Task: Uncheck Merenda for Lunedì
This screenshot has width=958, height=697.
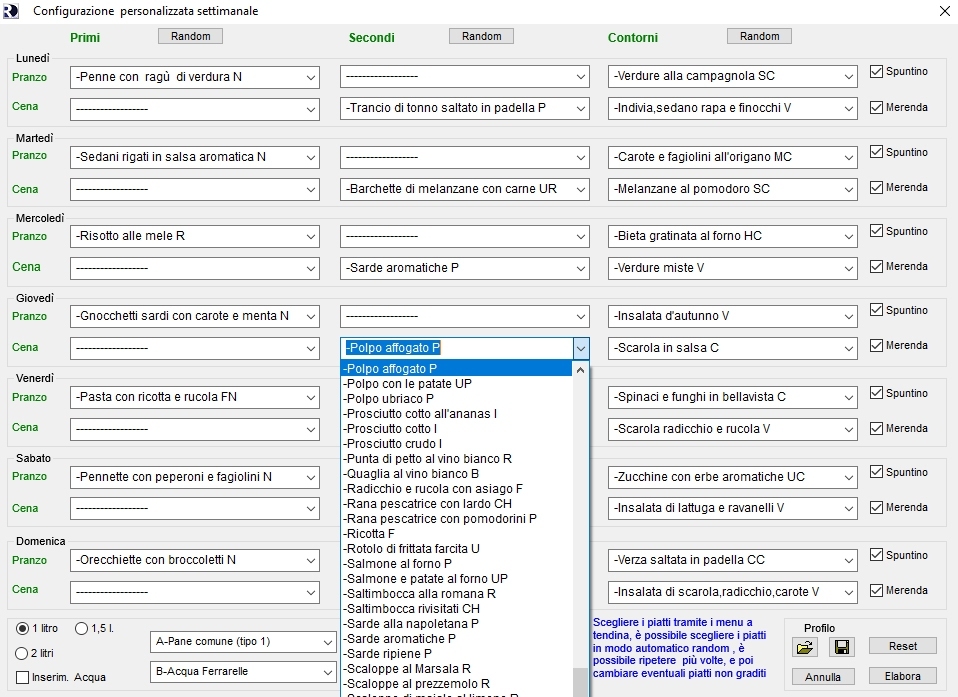Action: (x=876, y=108)
